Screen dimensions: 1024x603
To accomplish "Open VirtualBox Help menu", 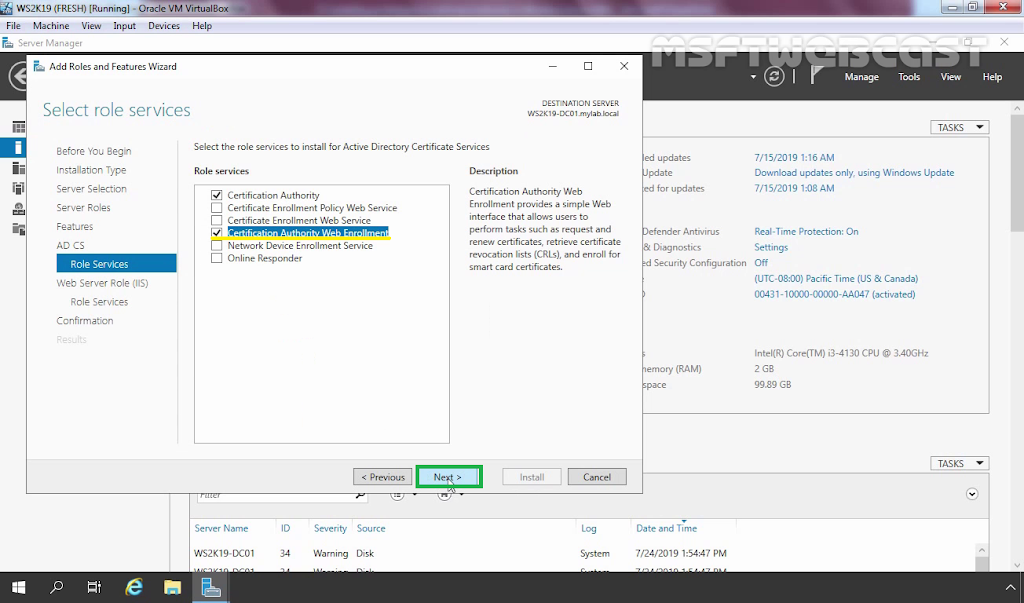I will (202, 25).
